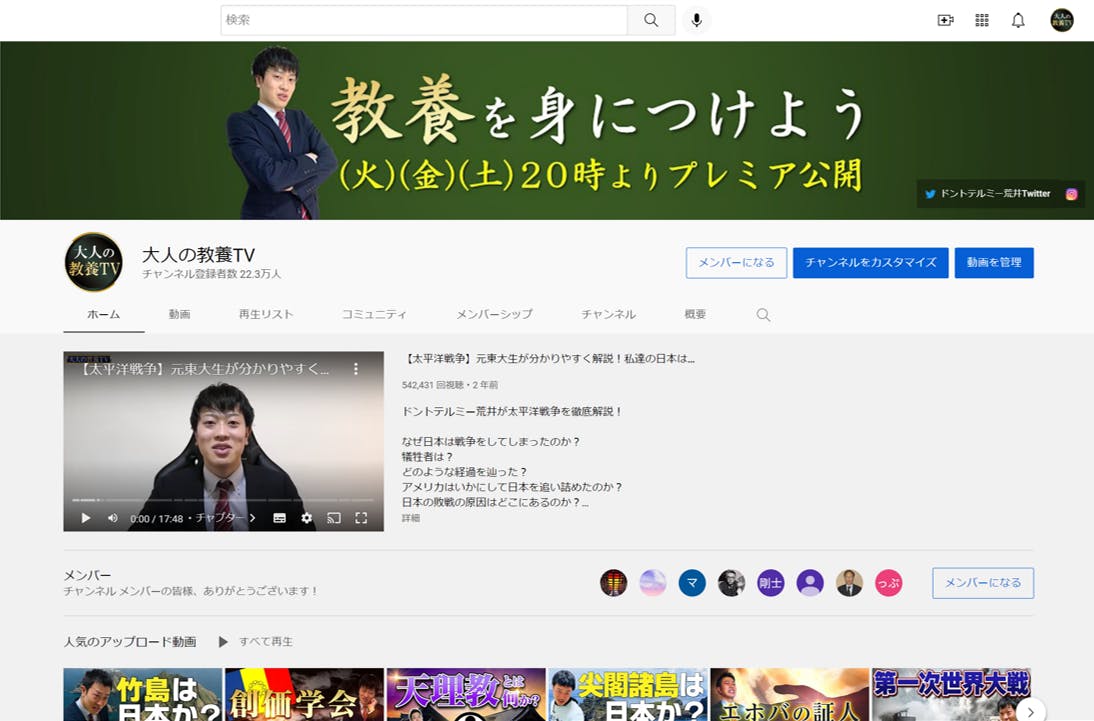Open the three-dot menu on video player
This screenshot has height=721, width=1094.
click(355, 369)
